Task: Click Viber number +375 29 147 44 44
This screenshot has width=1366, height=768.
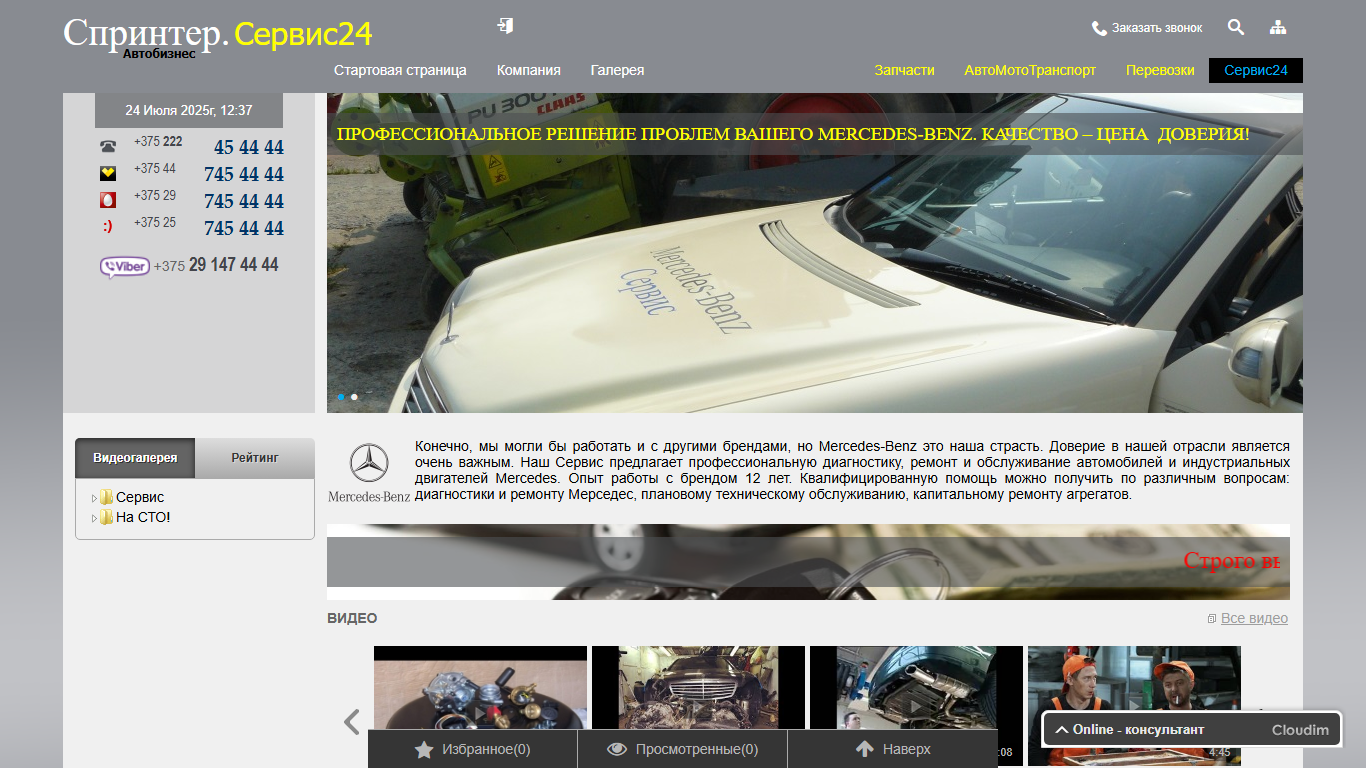Action: 216,265
